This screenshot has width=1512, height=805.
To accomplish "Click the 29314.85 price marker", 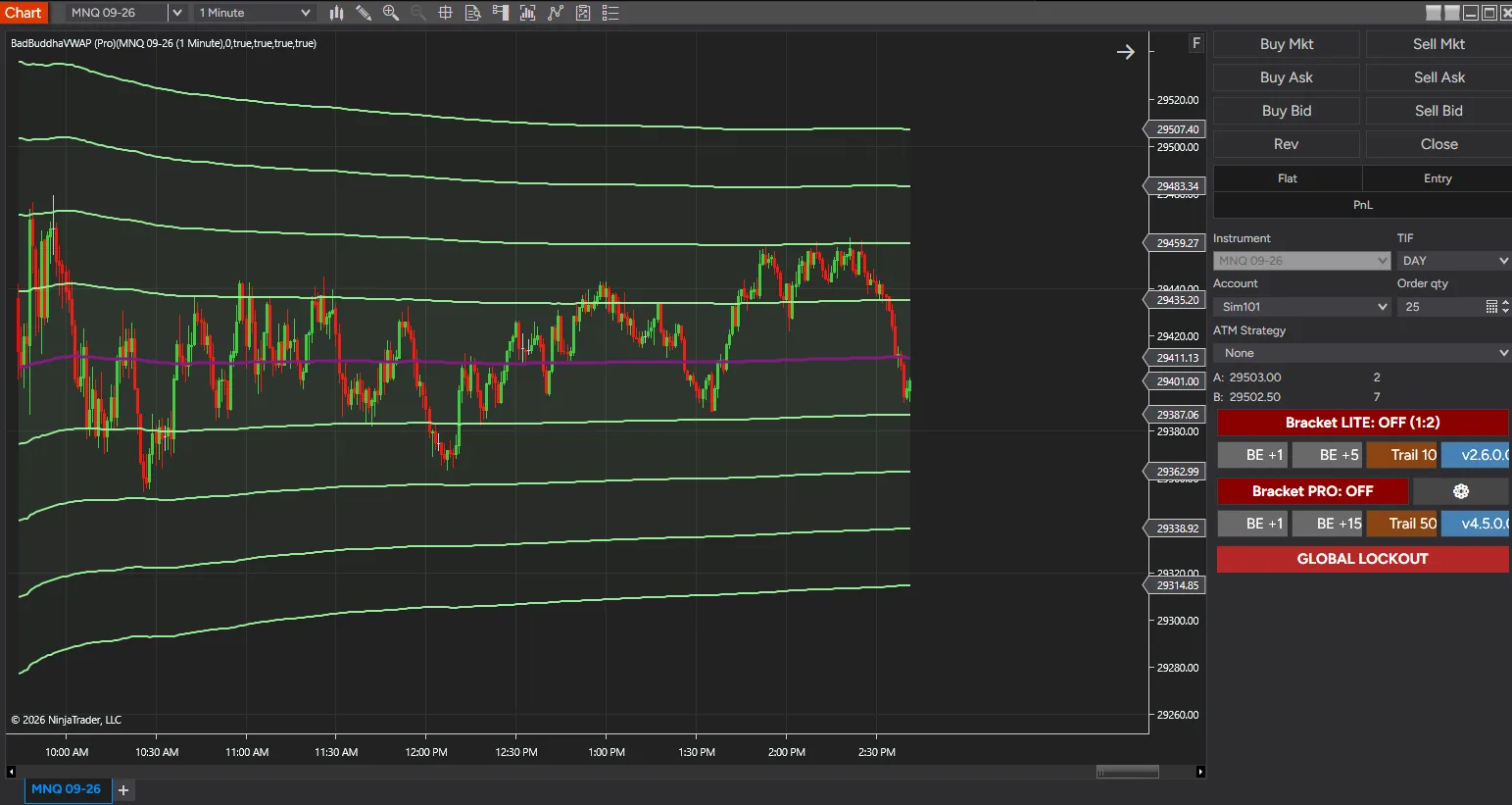I will tap(1175, 585).
